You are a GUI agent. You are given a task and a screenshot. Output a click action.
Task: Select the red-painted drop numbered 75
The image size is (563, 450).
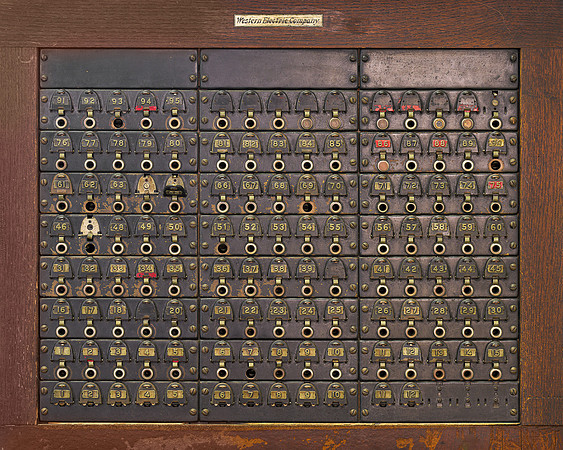pyautogui.click(x=495, y=185)
